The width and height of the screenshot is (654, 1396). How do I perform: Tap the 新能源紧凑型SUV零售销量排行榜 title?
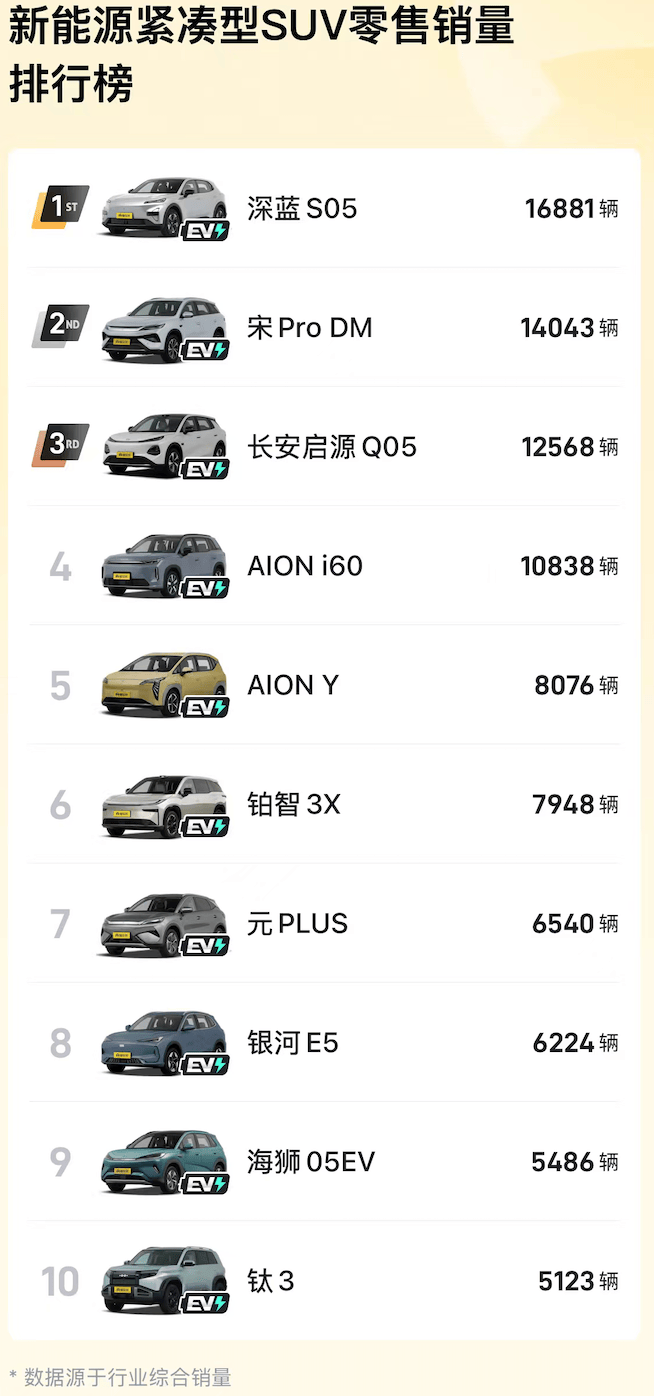[261, 56]
